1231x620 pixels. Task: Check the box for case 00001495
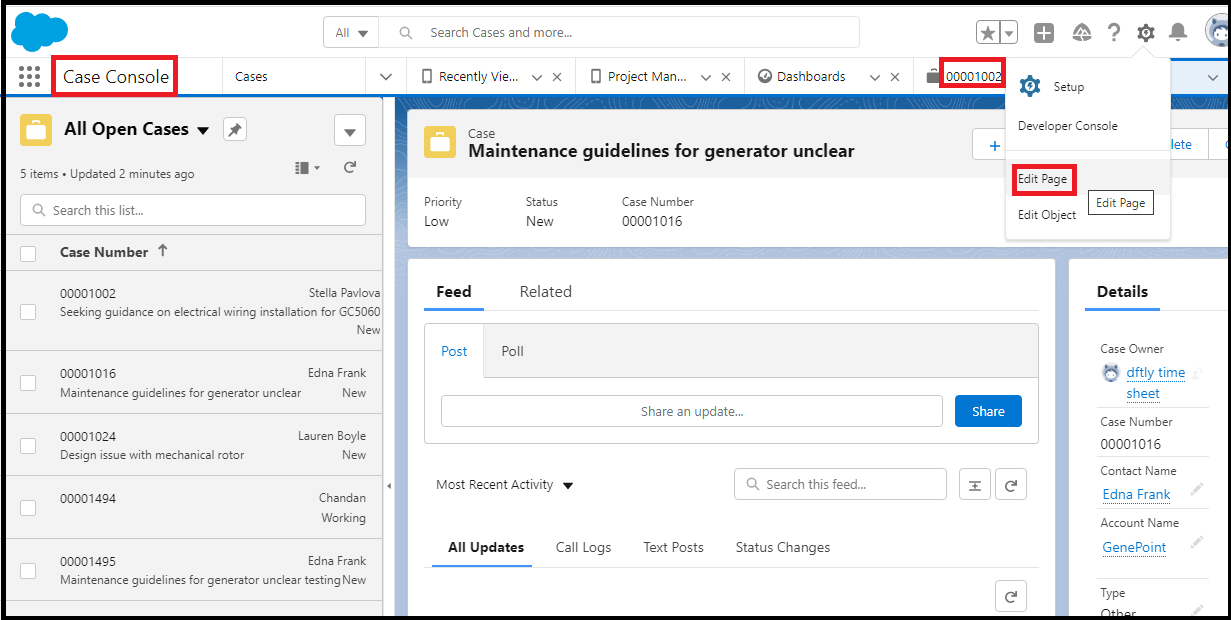pos(28,571)
